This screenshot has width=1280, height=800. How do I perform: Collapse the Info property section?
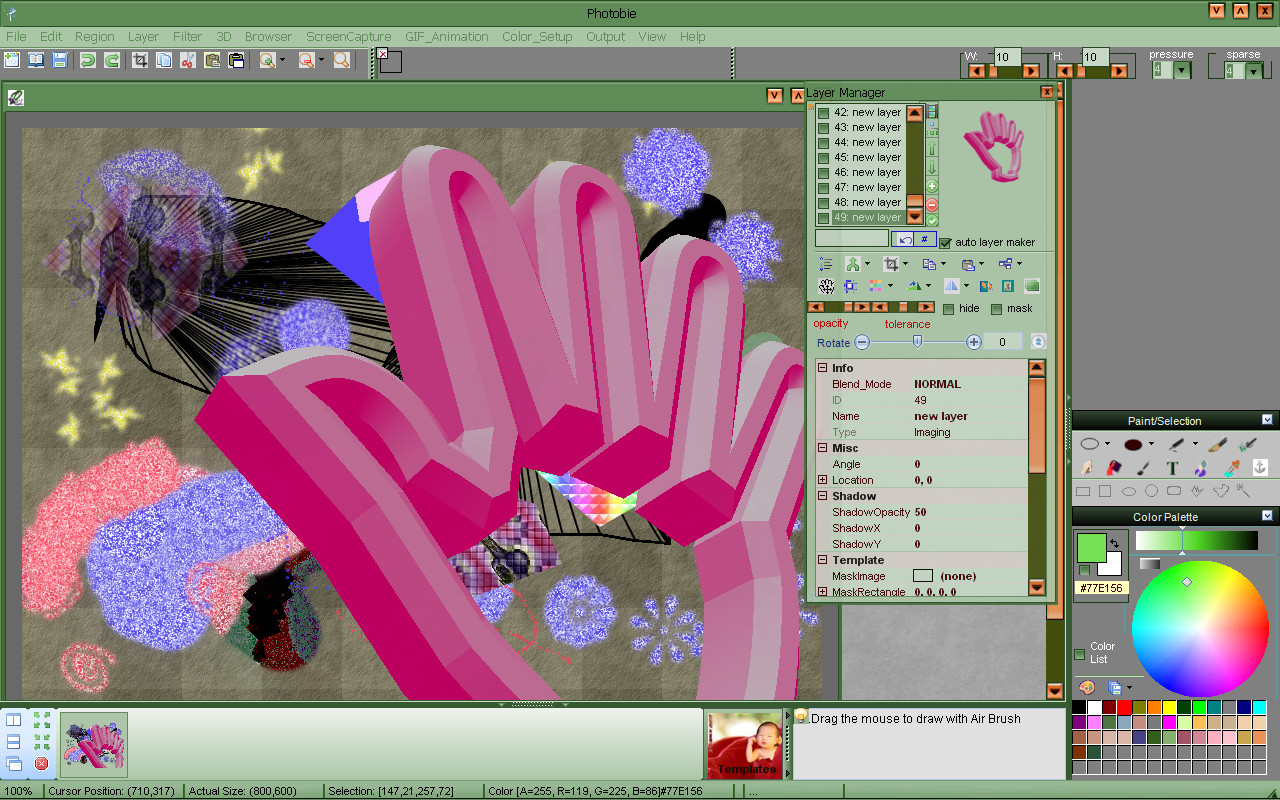(823, 368)
